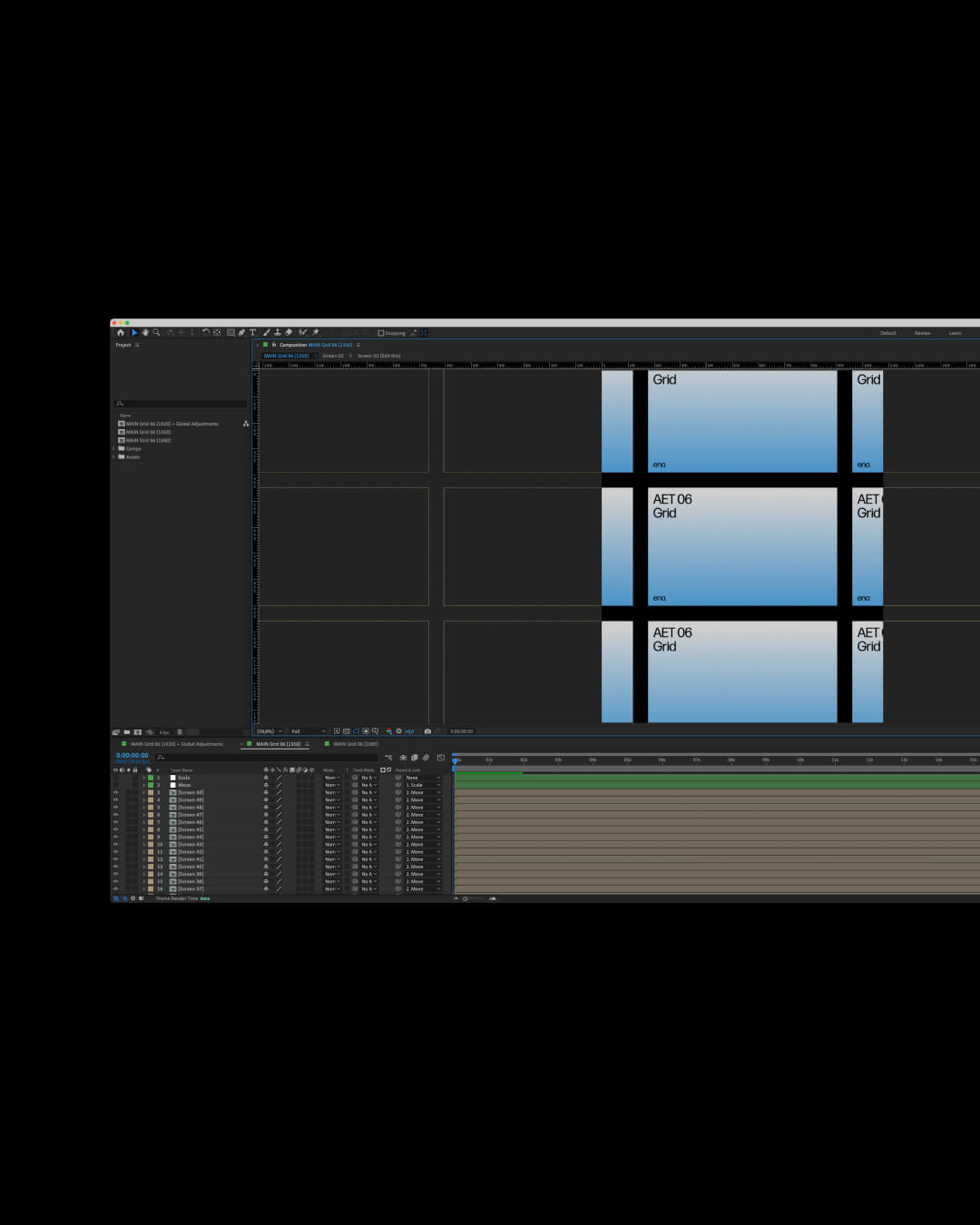Screen dimensions: 980x1225
Task: Select the Type tool
Action: [252, 332]
